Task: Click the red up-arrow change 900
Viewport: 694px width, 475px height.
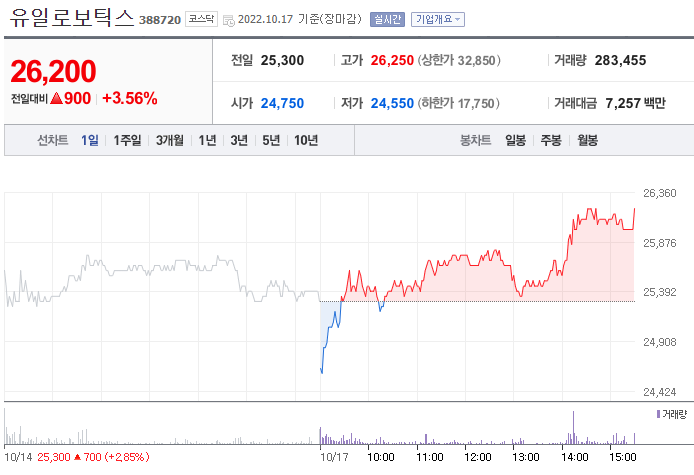Action: click(71, 98)
